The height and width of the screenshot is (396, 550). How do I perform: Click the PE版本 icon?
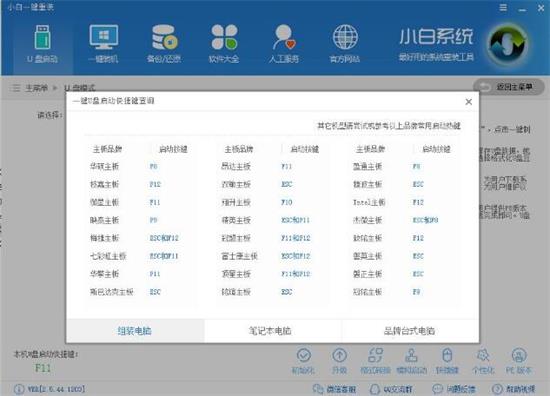pyautogui.click(x=519, y=356)
